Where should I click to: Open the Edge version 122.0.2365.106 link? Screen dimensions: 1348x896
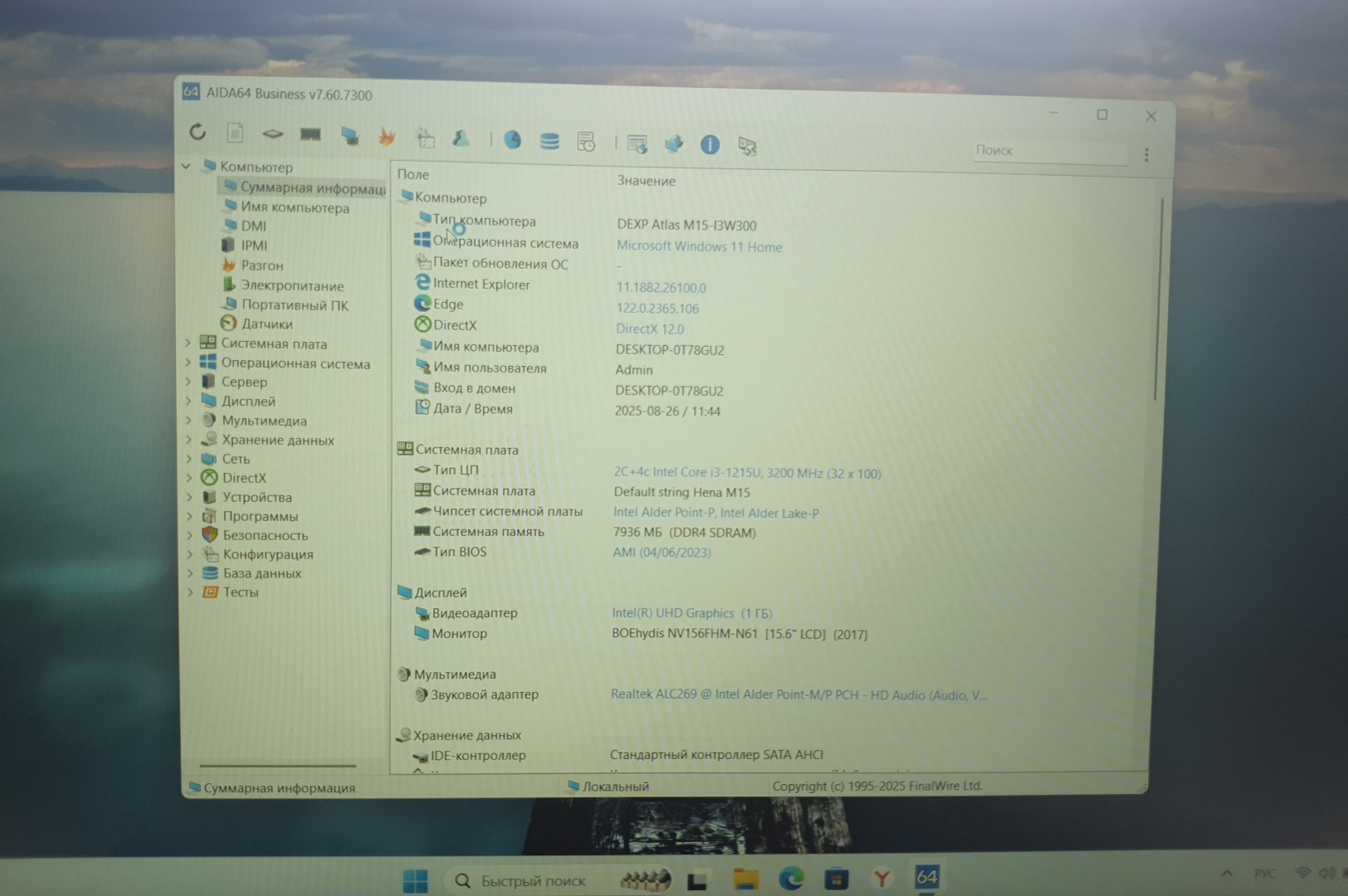657,309
